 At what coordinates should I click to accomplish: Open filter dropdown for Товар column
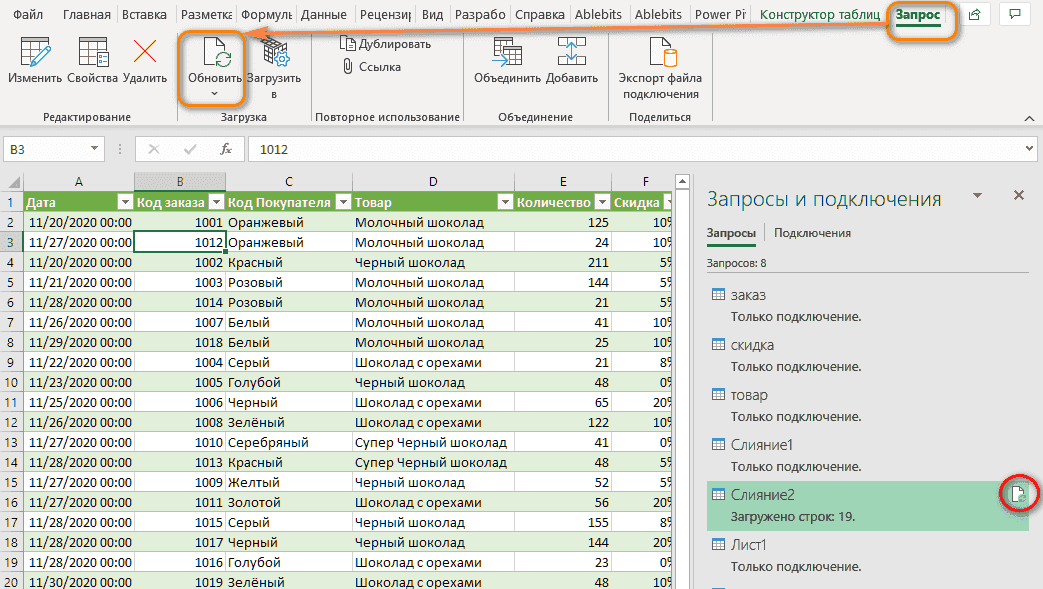[504, 202]
